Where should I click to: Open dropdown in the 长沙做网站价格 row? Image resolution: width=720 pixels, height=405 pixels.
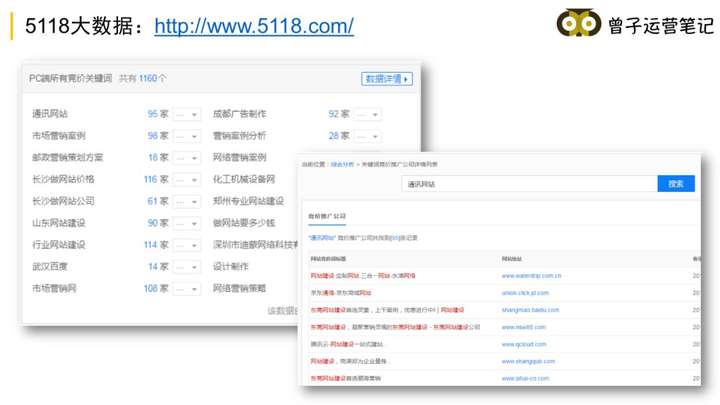pyautogui.click(x=186, y=180)
